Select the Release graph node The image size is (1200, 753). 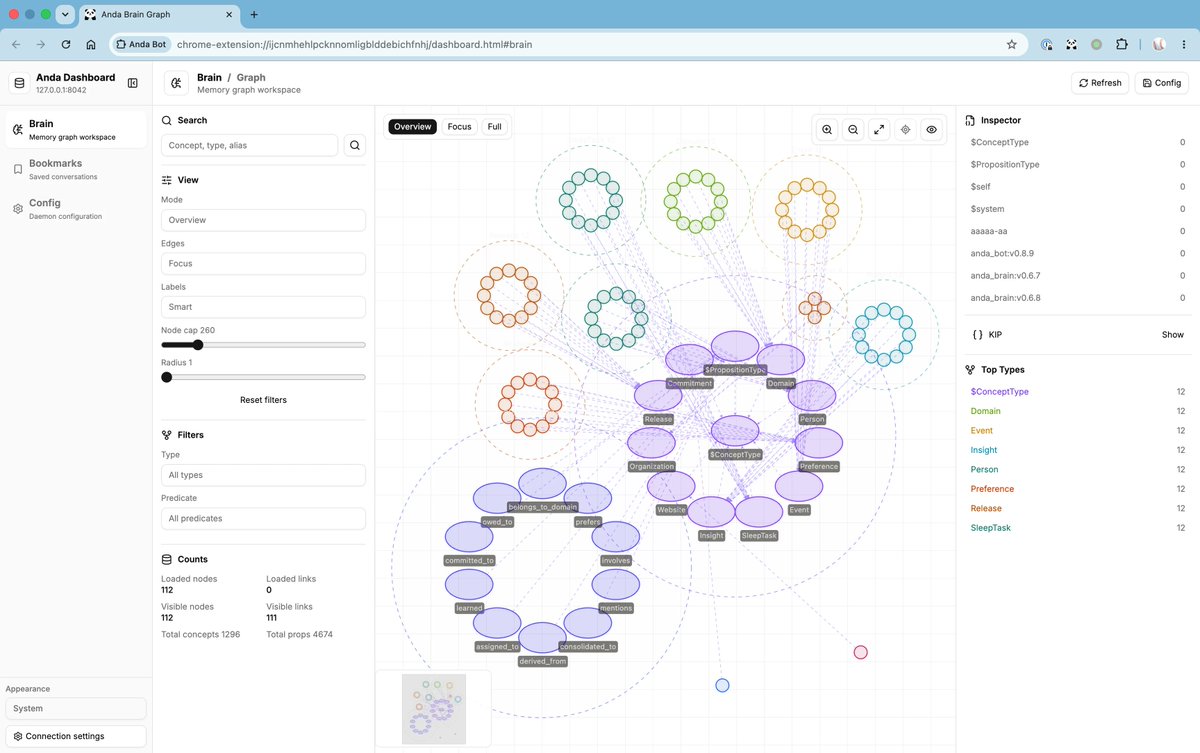(x=658, y=395)
